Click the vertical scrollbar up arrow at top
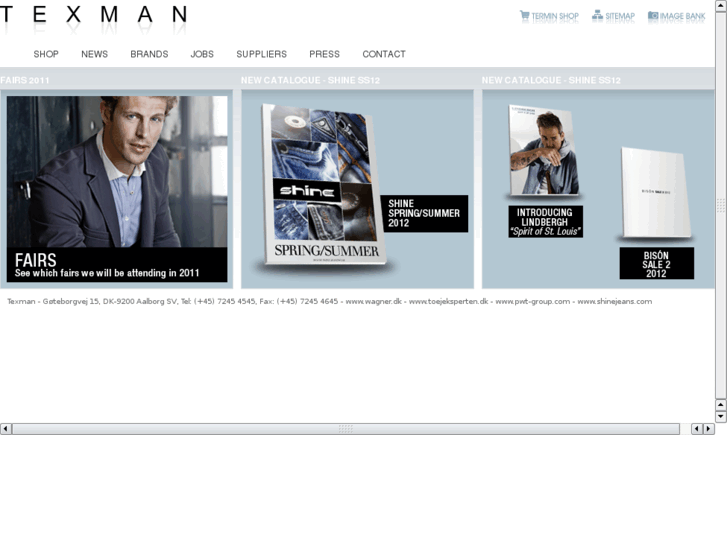Image resolution: width=727 pixels, height=545 pixels. (x=721, y=5)
